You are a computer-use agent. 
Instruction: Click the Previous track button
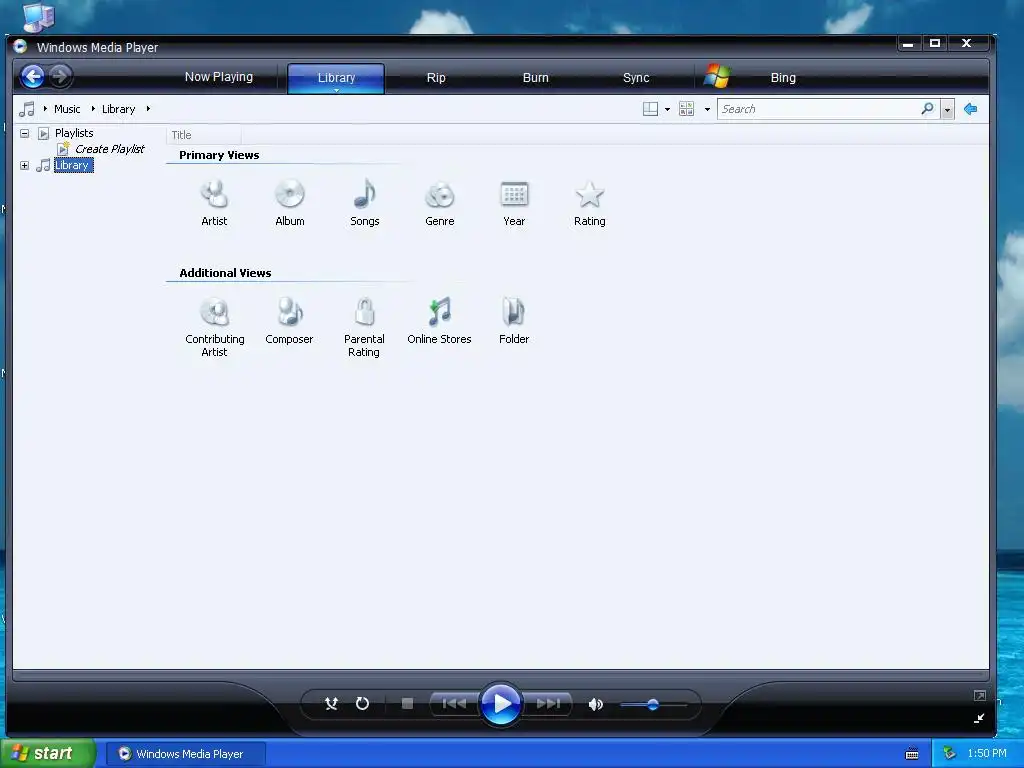pyautogui.click(x=455, y=703)
